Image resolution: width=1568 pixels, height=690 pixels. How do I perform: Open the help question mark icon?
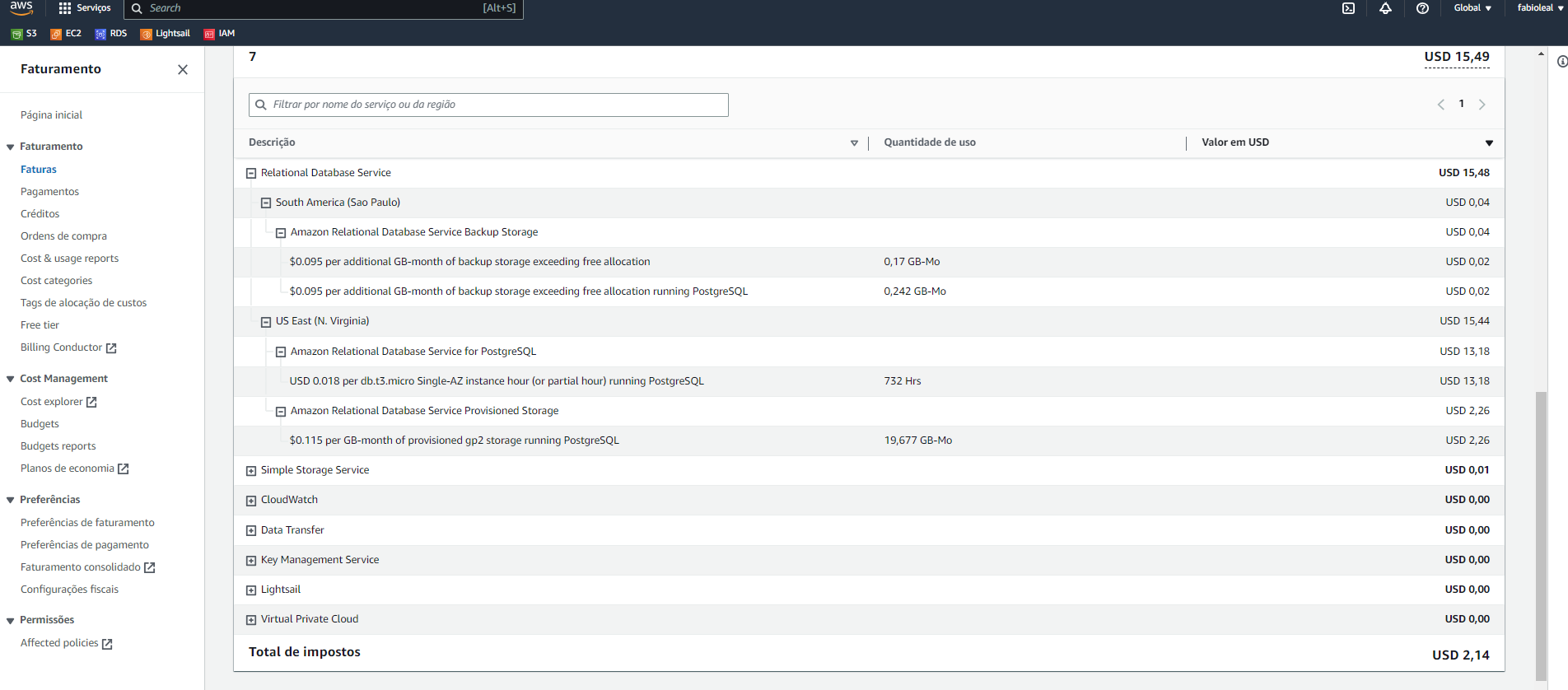1422,8
